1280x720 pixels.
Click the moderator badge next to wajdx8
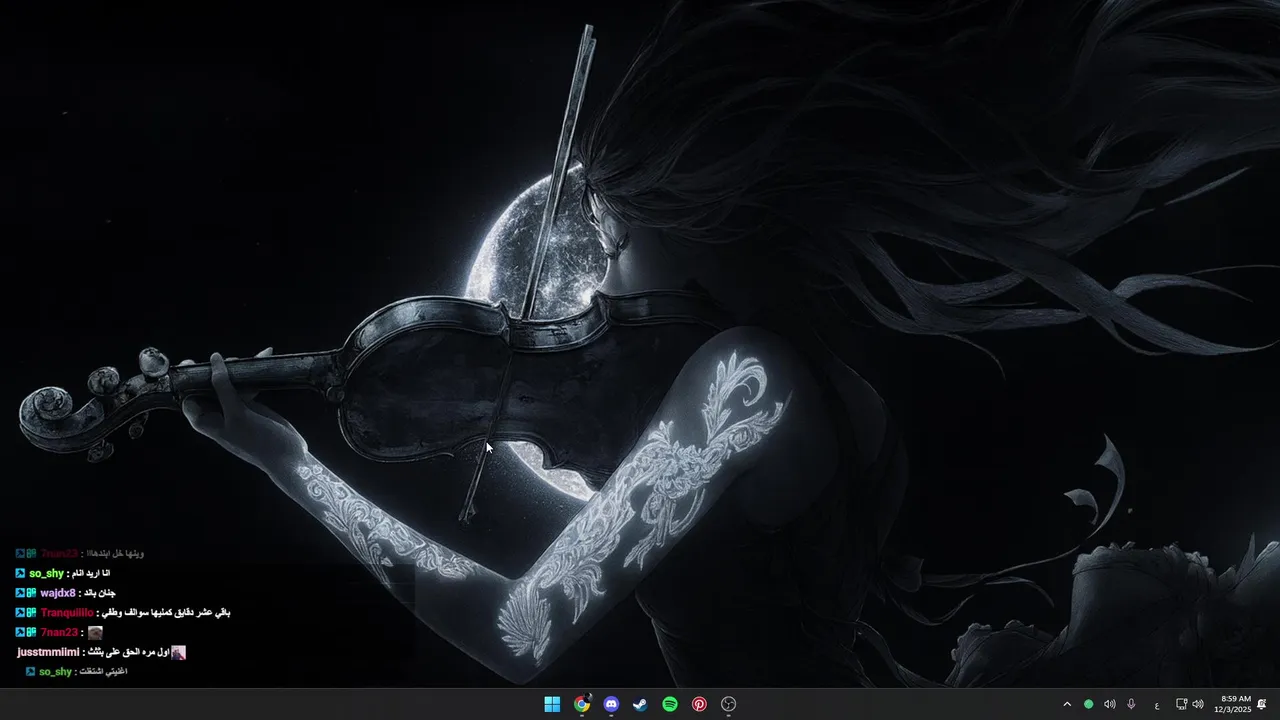pos(20,593)
